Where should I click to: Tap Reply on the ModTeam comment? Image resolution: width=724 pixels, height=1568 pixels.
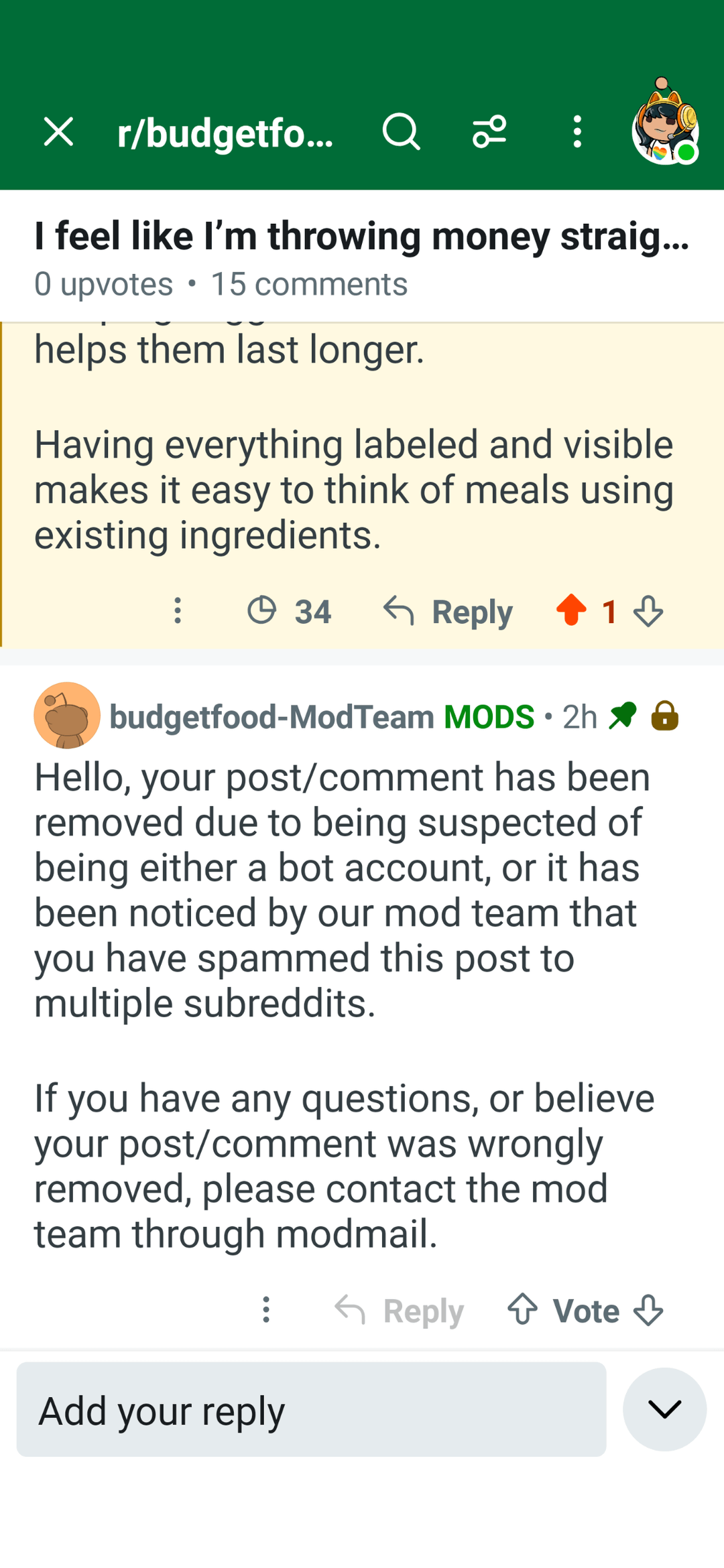[x=400, y=1310]
